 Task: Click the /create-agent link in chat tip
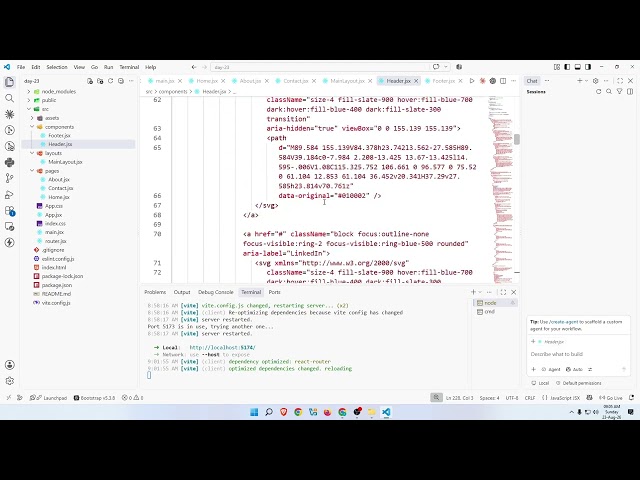564,322
